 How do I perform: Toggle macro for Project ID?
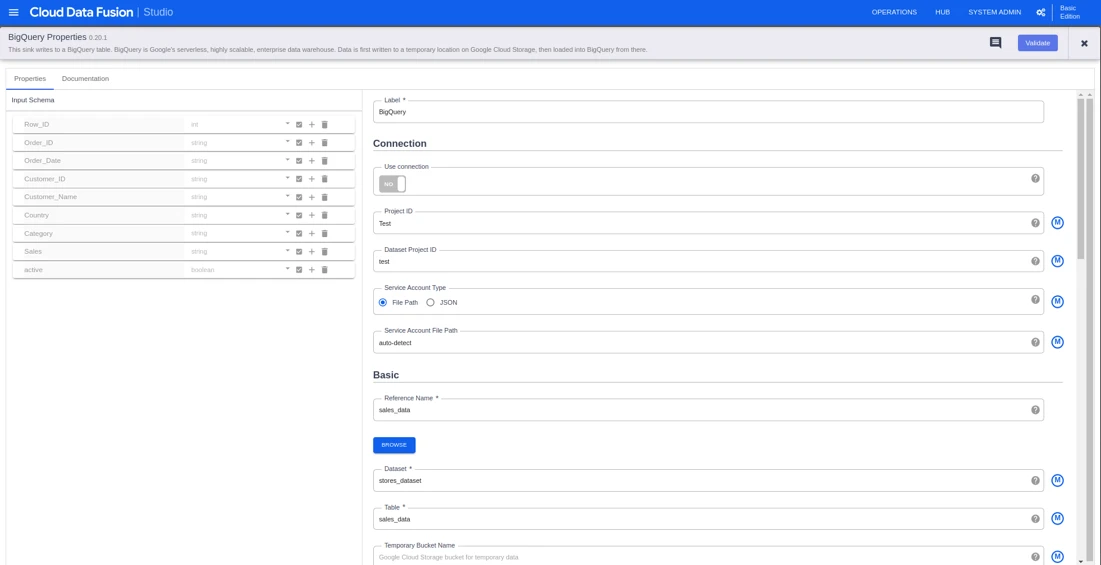point(1057,223)
